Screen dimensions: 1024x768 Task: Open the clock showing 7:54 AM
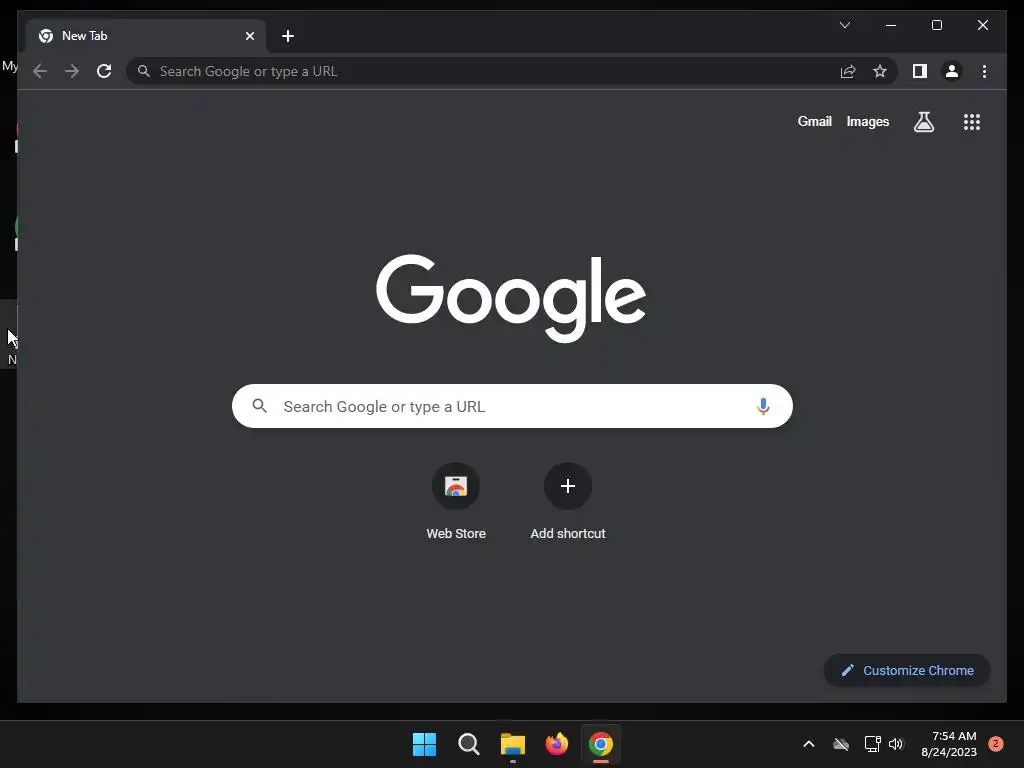[949, 744]
